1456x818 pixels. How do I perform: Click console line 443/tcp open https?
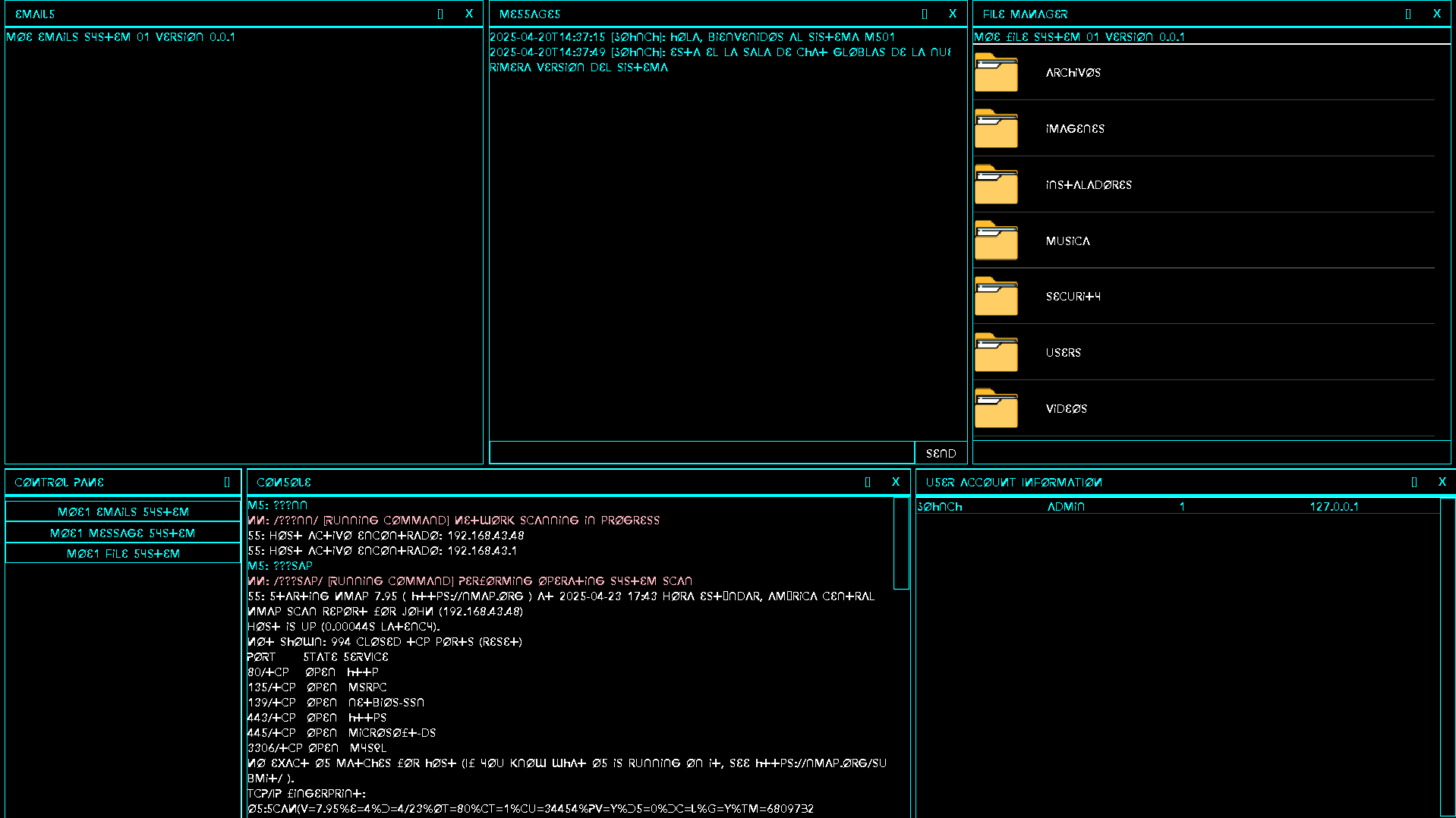(x=317, y=718)
